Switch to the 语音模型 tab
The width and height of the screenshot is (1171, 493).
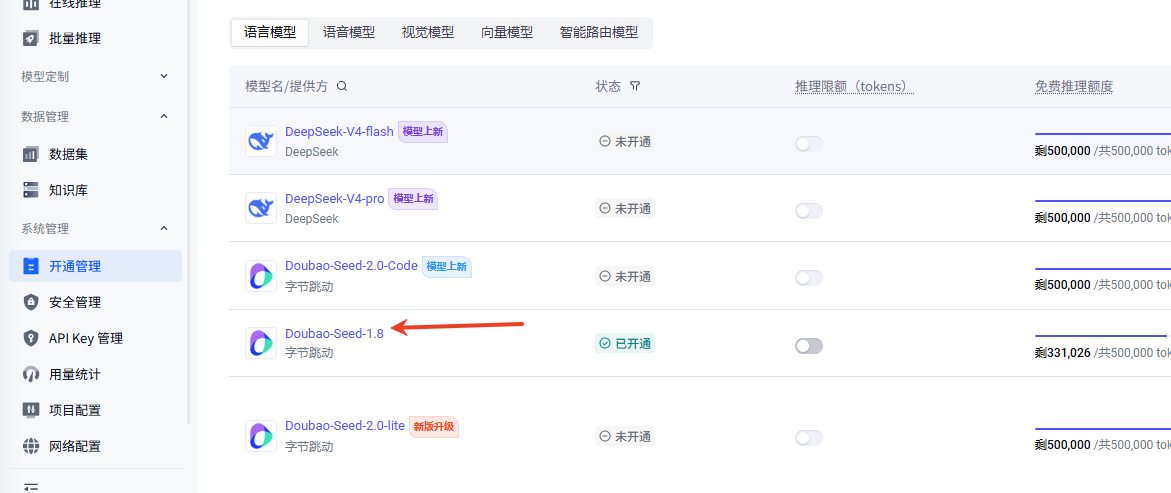point(349,32)
